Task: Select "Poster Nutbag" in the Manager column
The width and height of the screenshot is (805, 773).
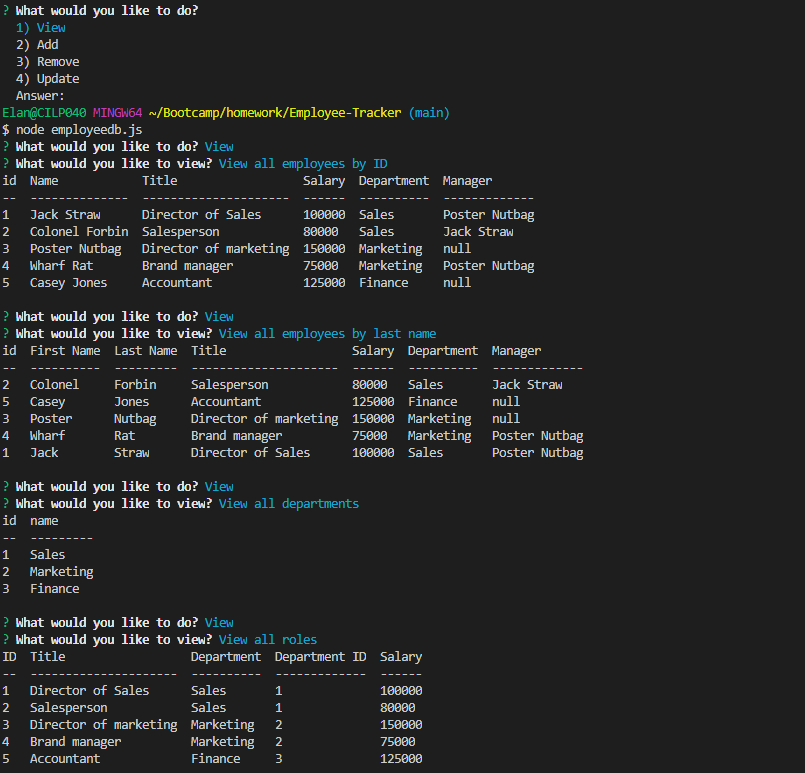Action: click(488, 214)
